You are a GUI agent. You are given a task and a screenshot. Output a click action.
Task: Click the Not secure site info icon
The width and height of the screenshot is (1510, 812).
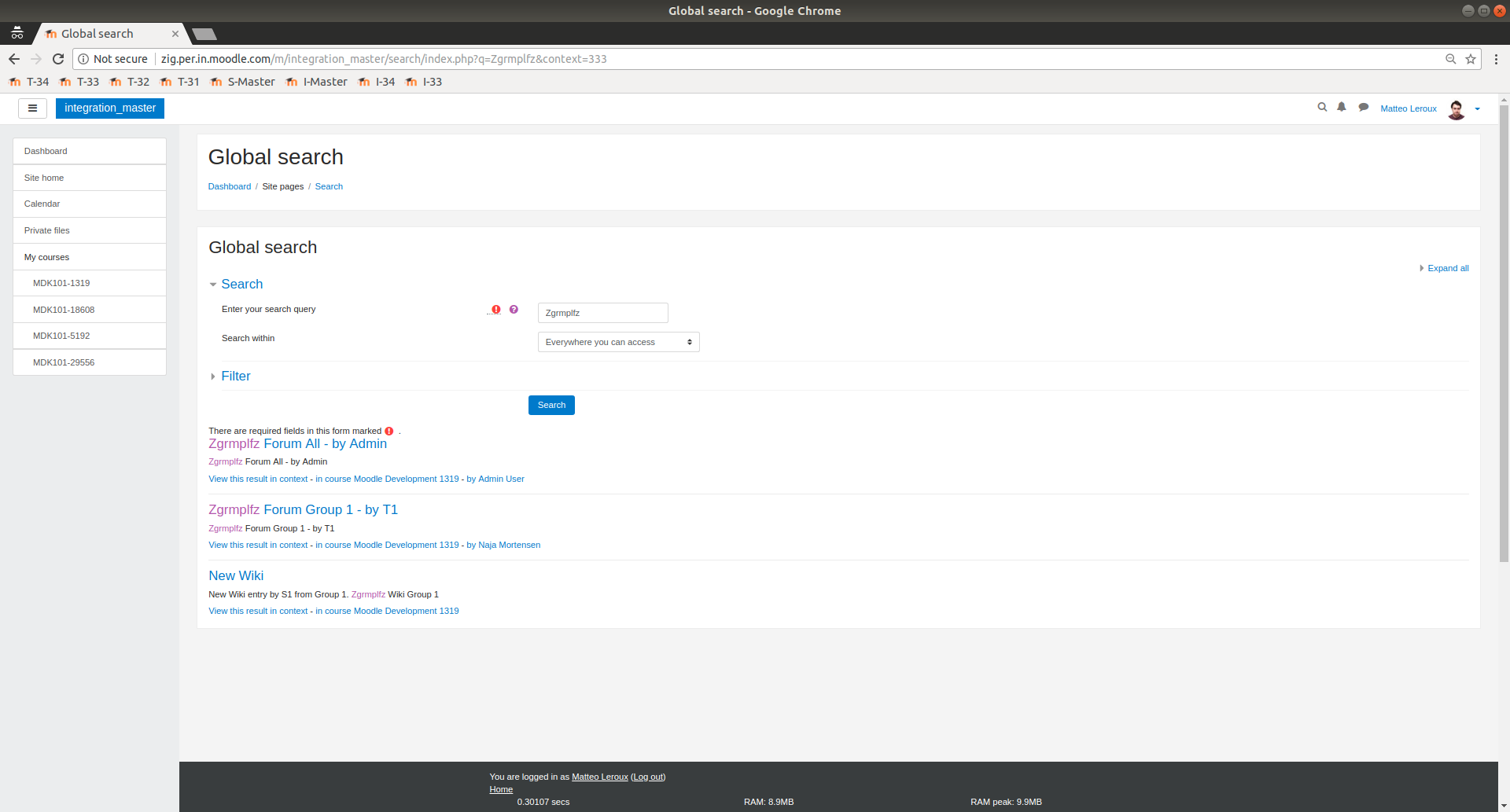pyautogui.click(x=83, y=59)
